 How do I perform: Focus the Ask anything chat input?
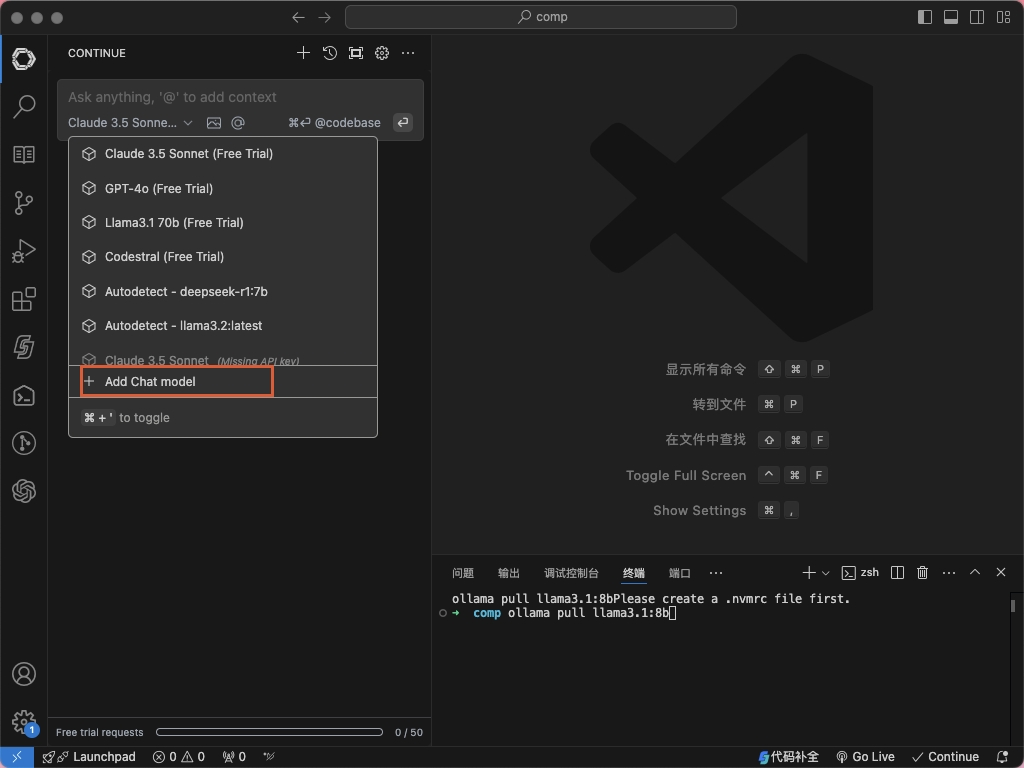(x=240, y=97)
